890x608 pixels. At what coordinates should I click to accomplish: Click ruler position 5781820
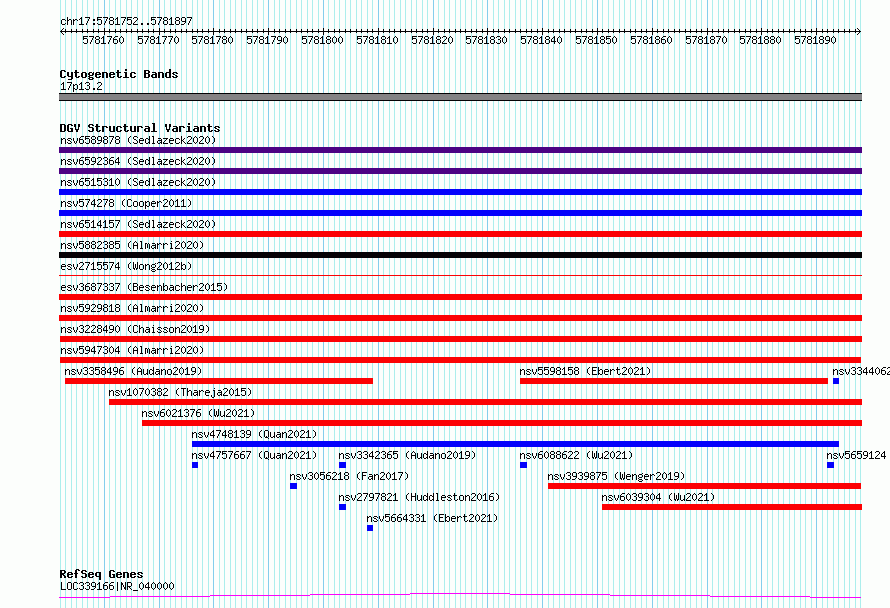click(432, 40)
